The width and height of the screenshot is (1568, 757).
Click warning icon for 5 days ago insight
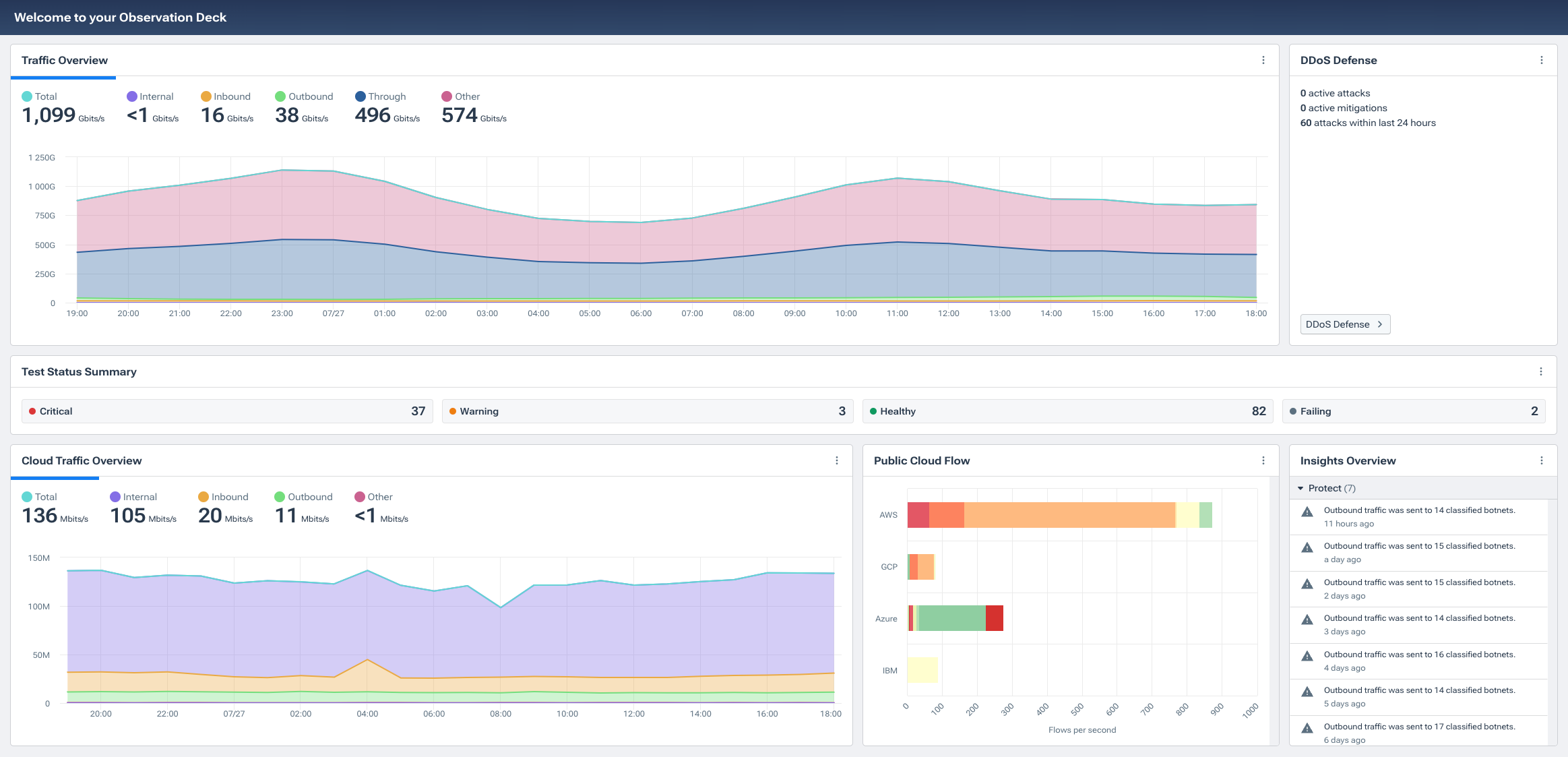[x=1307, y=692]
